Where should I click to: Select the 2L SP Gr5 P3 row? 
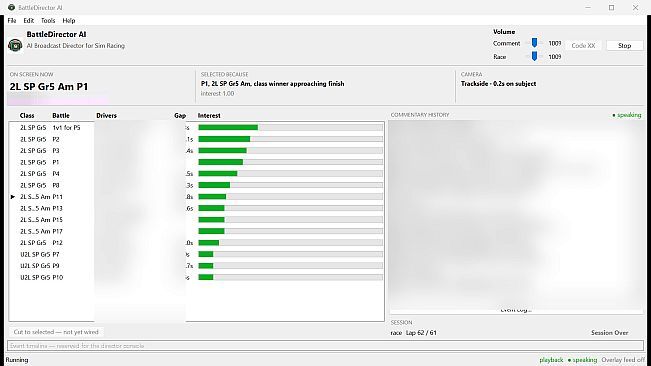(196, 151)
